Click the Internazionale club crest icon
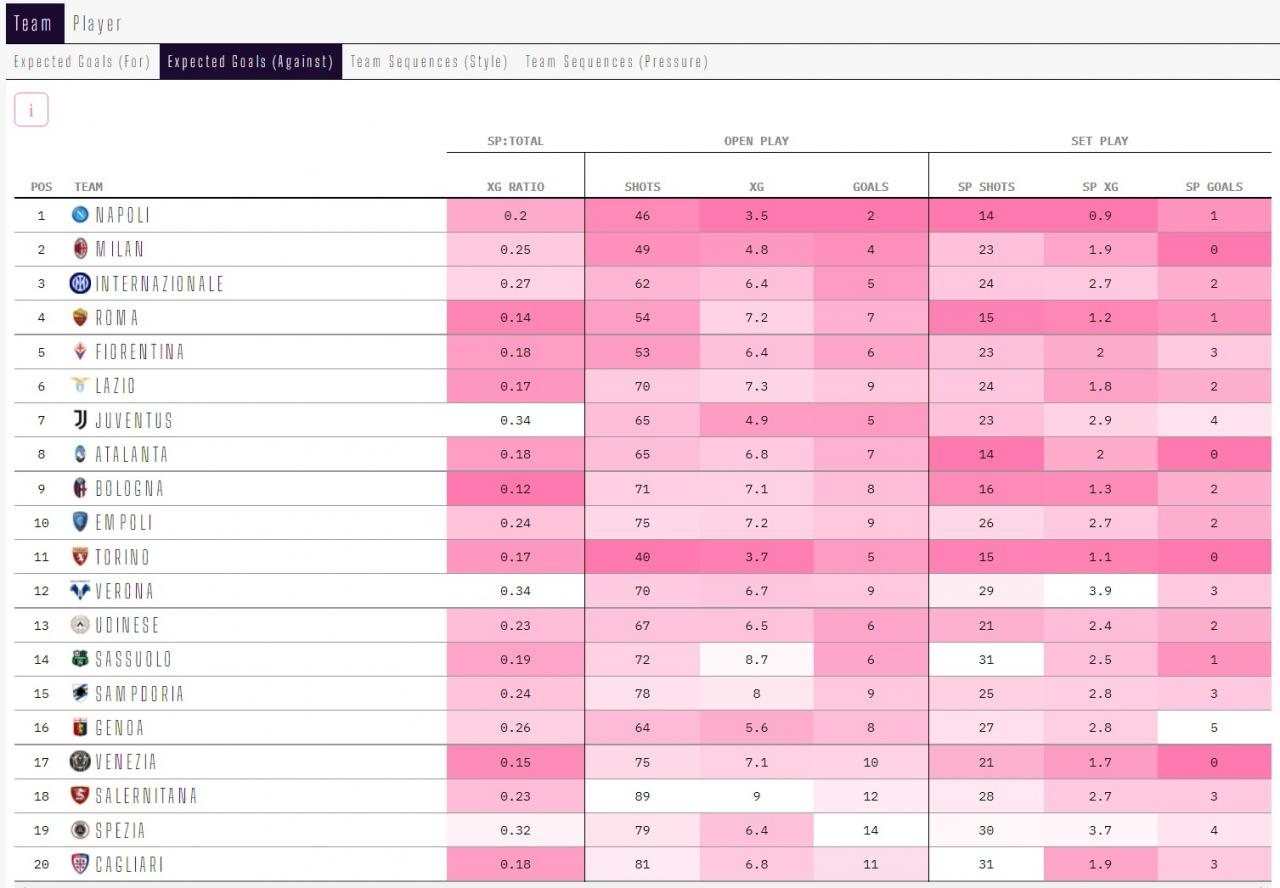 (80, 283)
